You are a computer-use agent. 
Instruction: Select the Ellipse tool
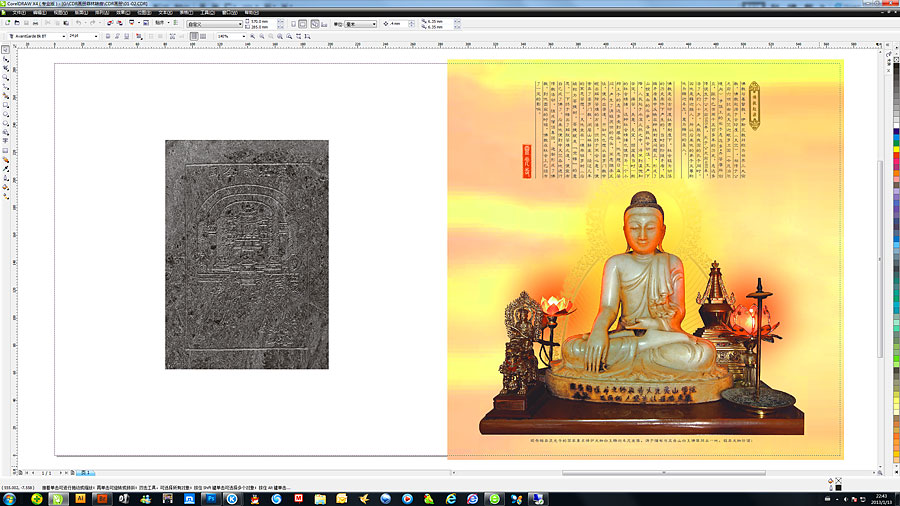[6, 113]
